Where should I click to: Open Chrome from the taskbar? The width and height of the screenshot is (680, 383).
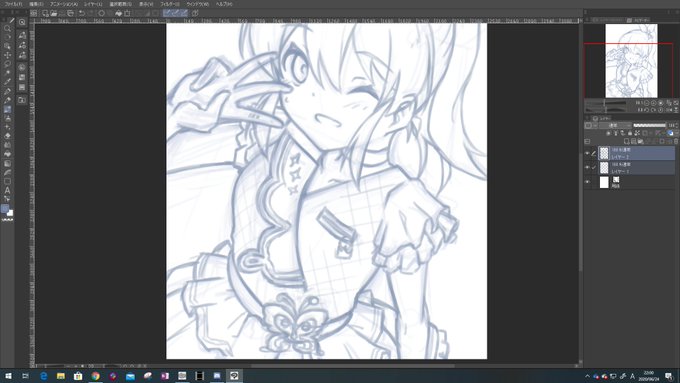95,376
